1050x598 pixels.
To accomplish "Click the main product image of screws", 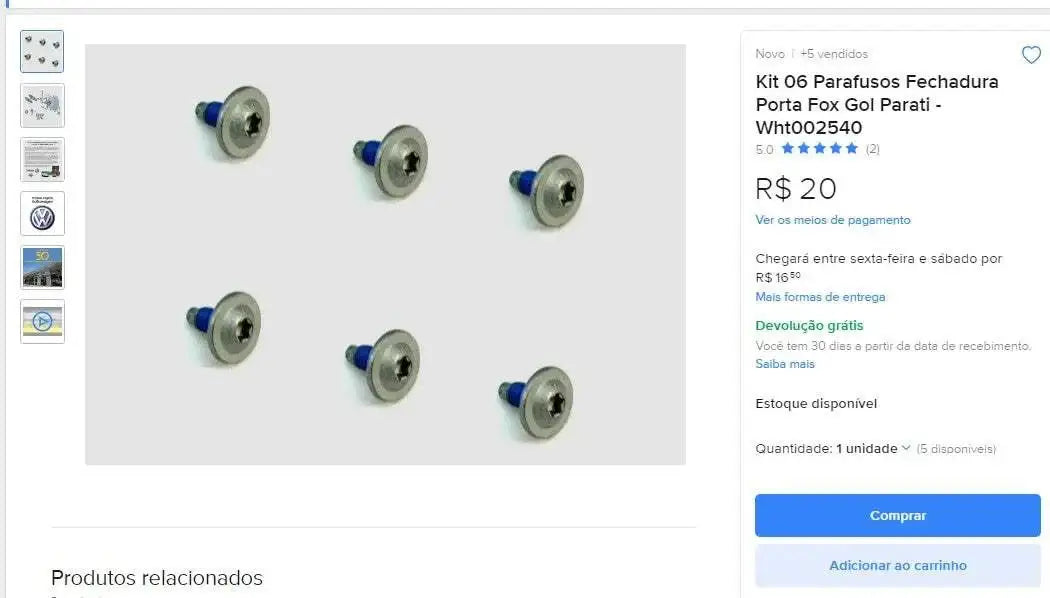I will coord(385,254).
